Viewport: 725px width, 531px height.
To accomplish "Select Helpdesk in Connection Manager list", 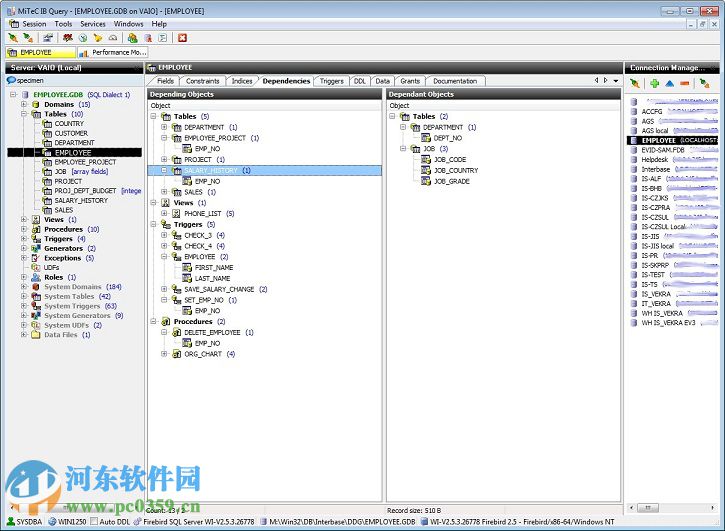I will tap(654, 160).
